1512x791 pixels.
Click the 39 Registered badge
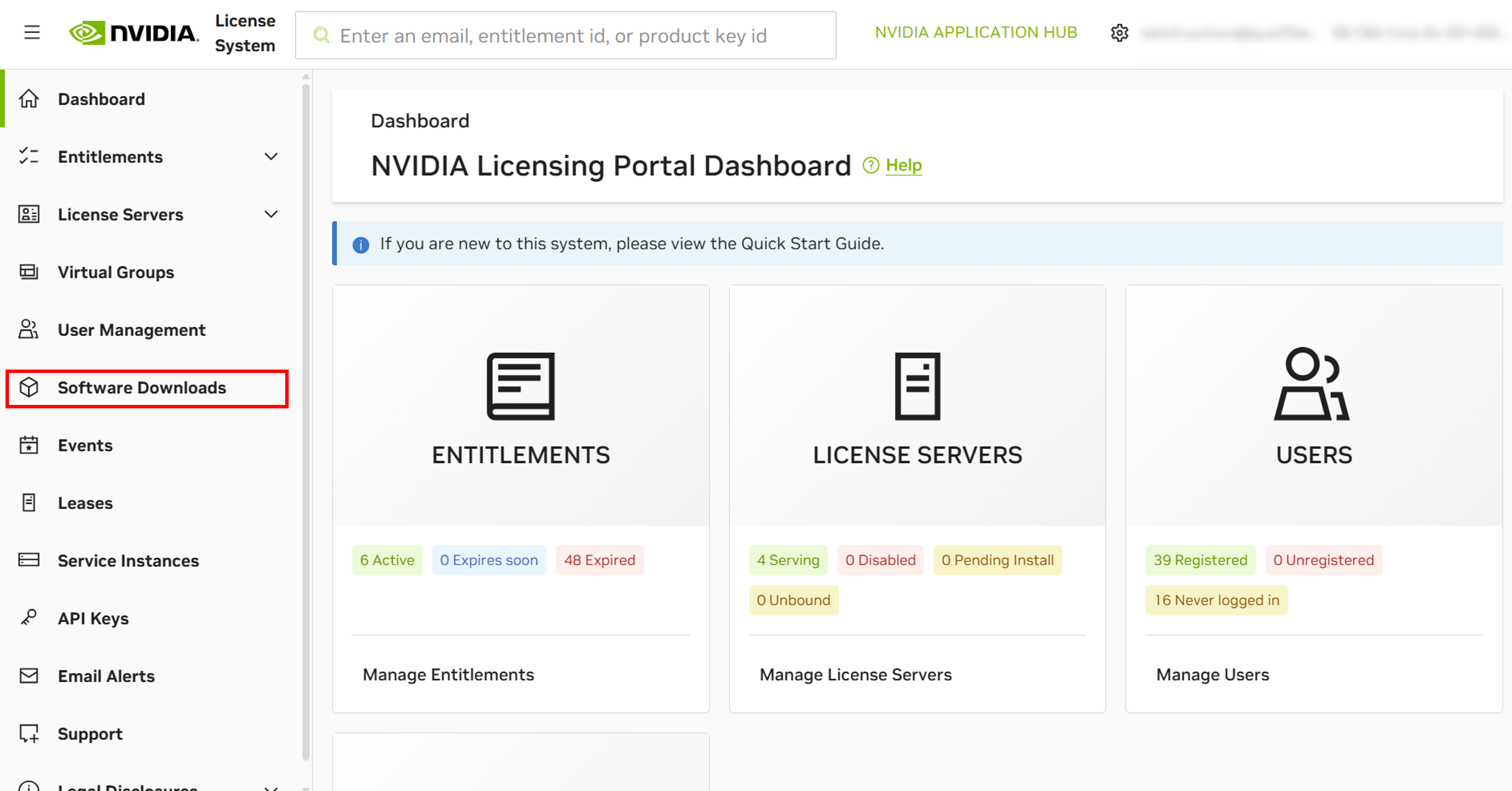click(1200, 560)
